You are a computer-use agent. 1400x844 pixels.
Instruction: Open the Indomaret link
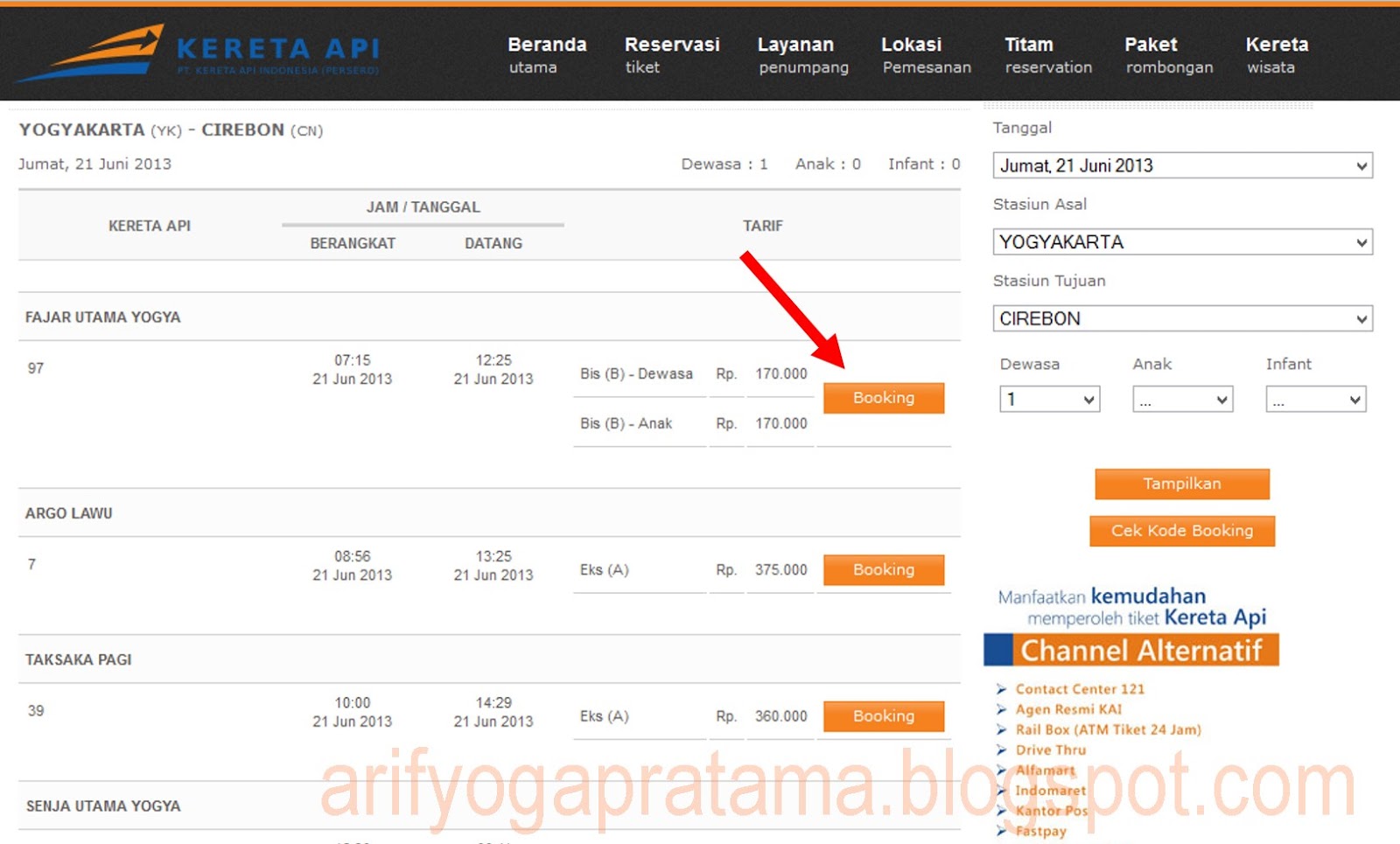pyautogui.click(x=1051, y=791)
